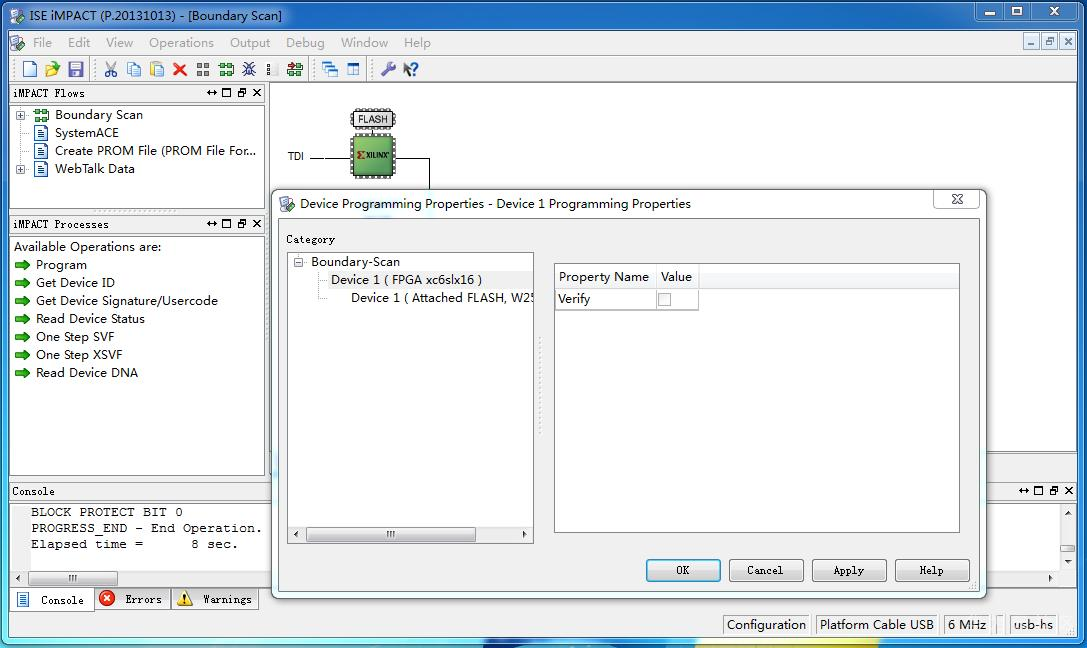Open the File menu
The image size is (1087, 648).
coord(42,42)
